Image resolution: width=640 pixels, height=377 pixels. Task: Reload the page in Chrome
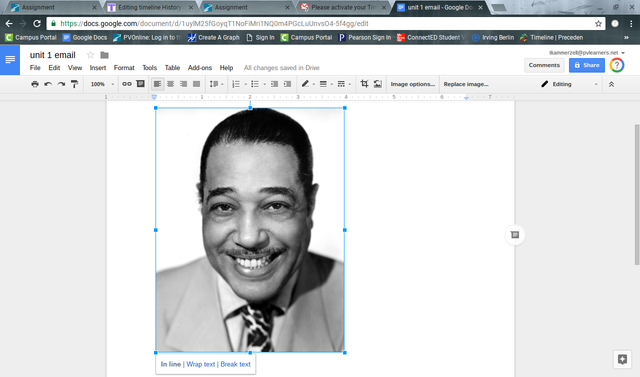(37, 24)
